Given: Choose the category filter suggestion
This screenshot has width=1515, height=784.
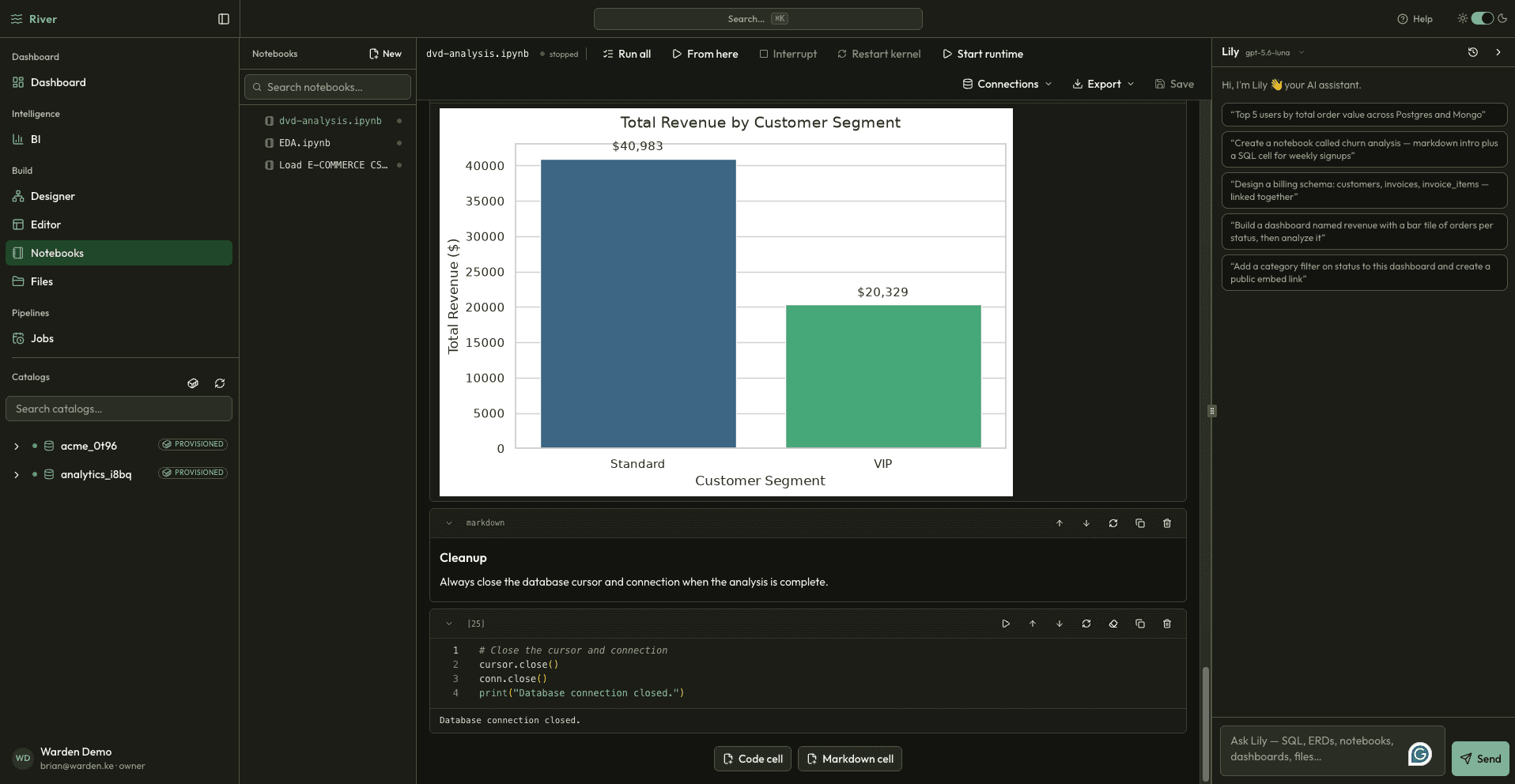Looking at the screenshot, I should click(x=1364, y=273).
